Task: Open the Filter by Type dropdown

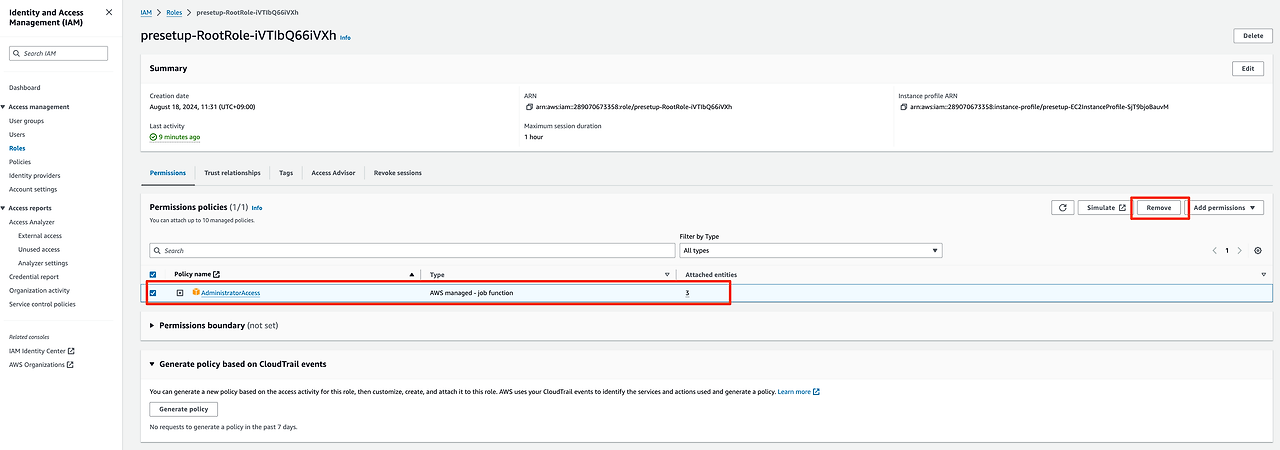Action: pyautogui.click(x=810, y=250)
